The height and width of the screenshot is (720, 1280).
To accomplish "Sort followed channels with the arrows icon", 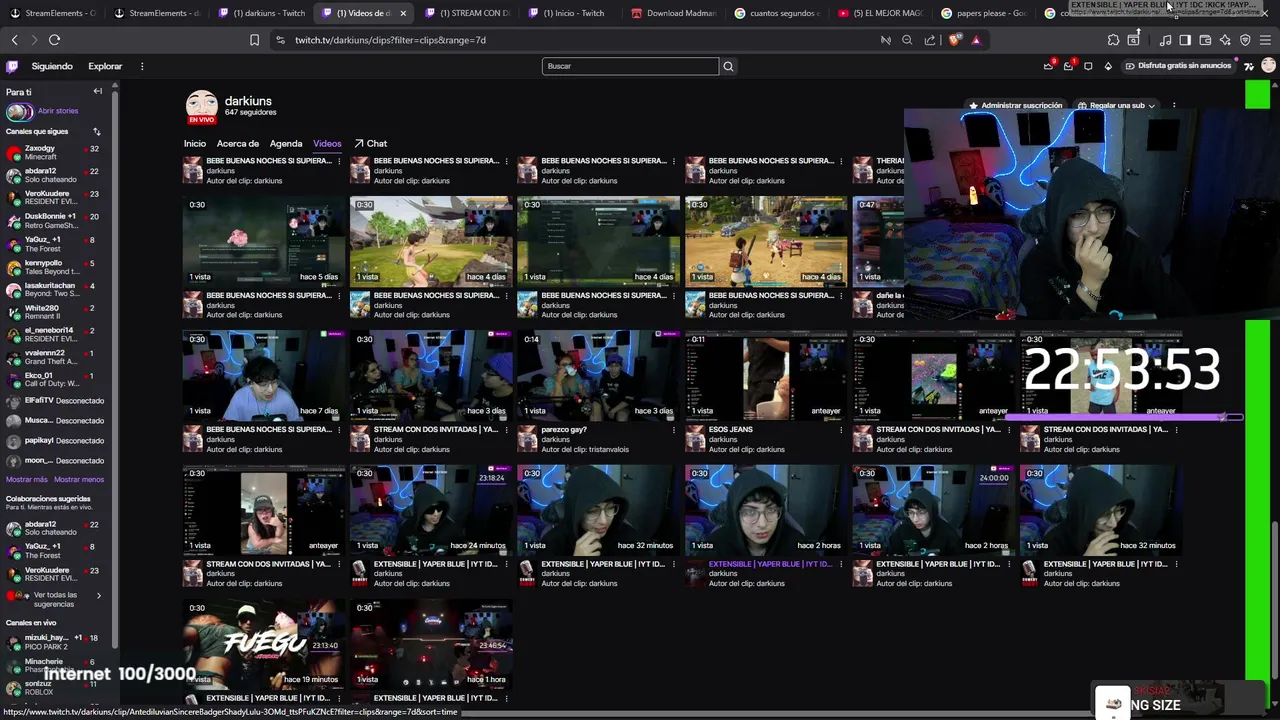I will tap(97, 131).
